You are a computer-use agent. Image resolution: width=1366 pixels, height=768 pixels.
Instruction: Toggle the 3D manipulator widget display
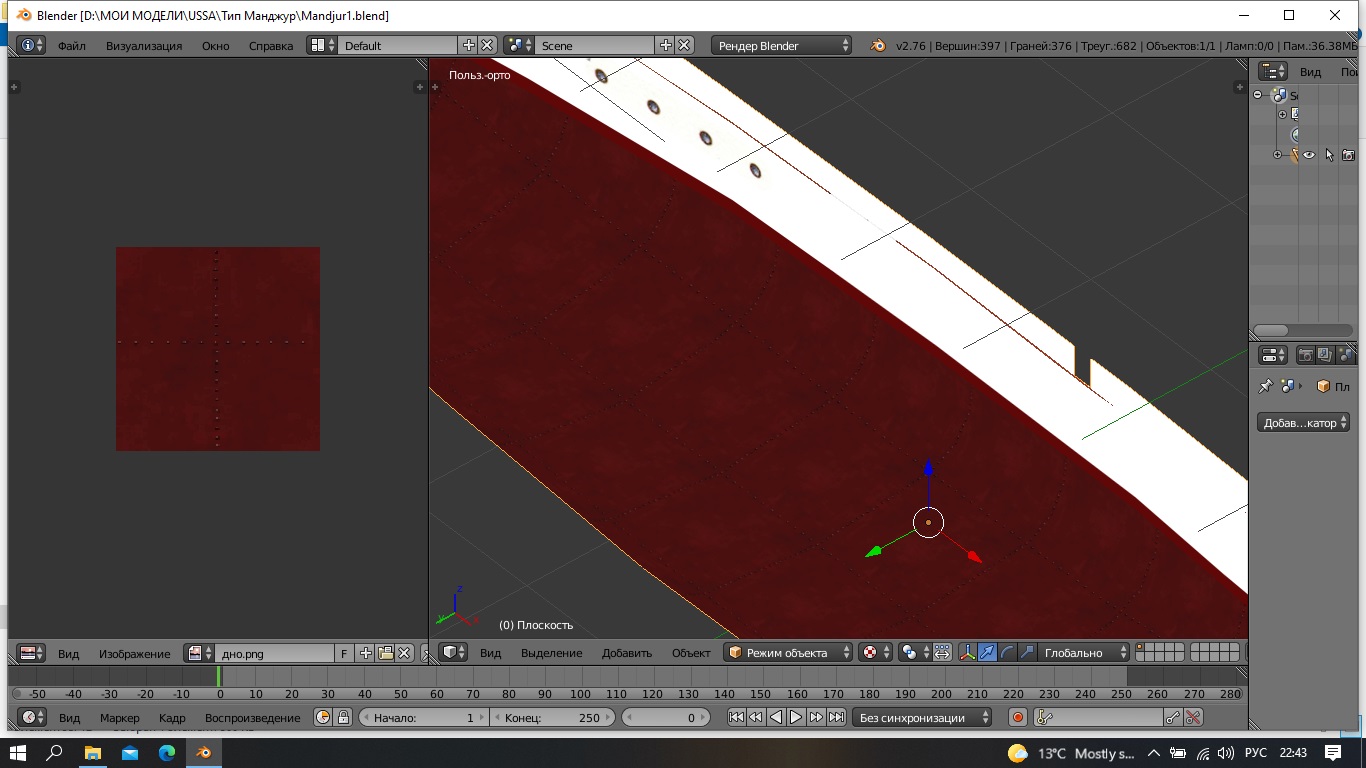pos(967,653)
